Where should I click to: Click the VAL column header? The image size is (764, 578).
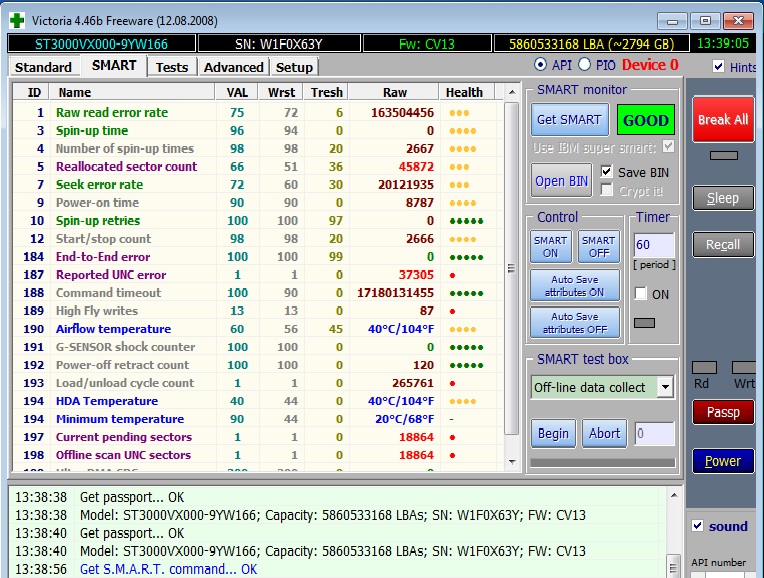(x=237, y=92)
